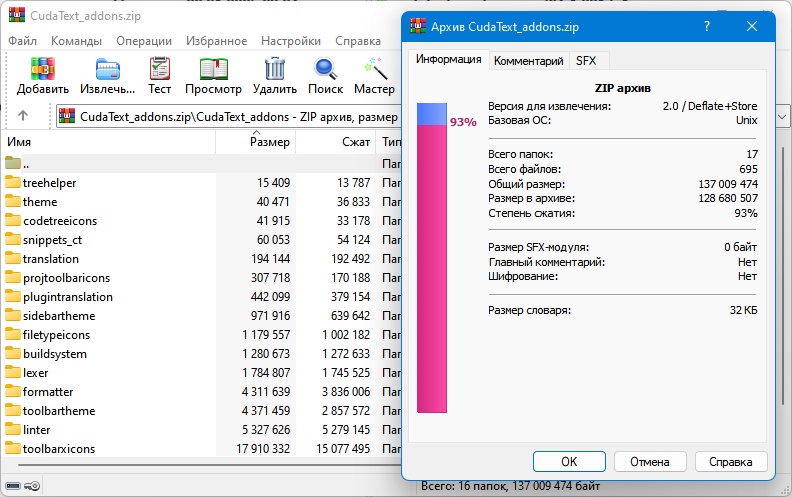
Task: Click the Поиск magnifier icon
Action: [x=325, y=69]
